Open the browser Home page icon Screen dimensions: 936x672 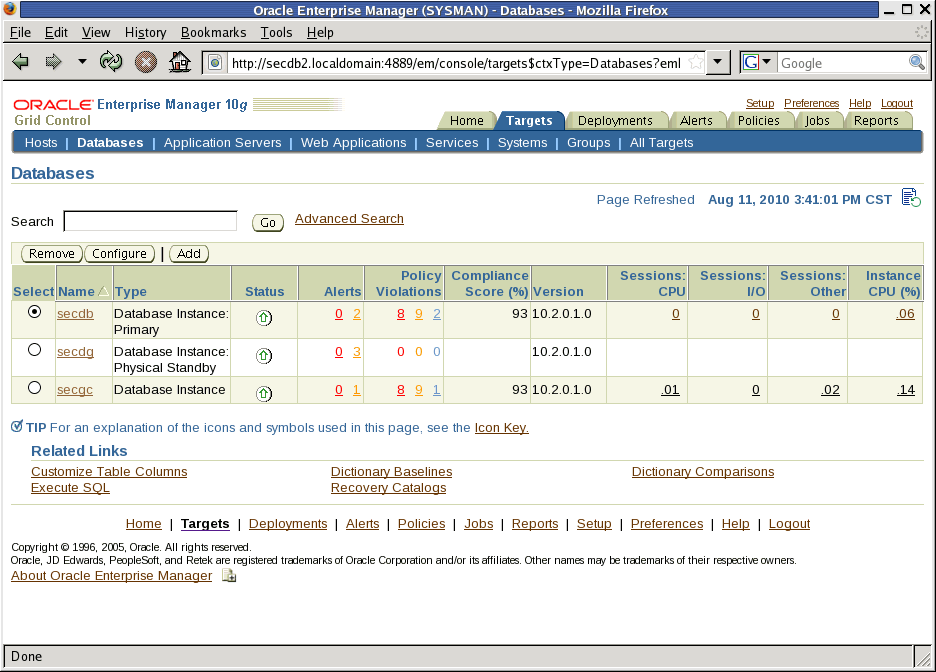(x=180, y=61)
